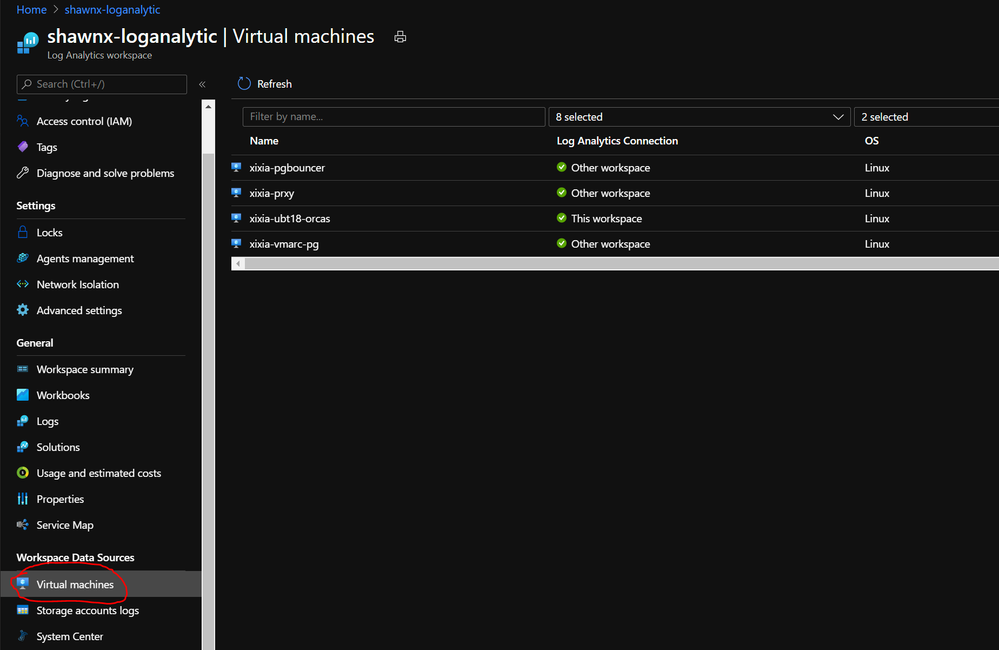This screenshot has width=999, height=650.
Task: Sort by Name column header
Action: coord(264,141)
